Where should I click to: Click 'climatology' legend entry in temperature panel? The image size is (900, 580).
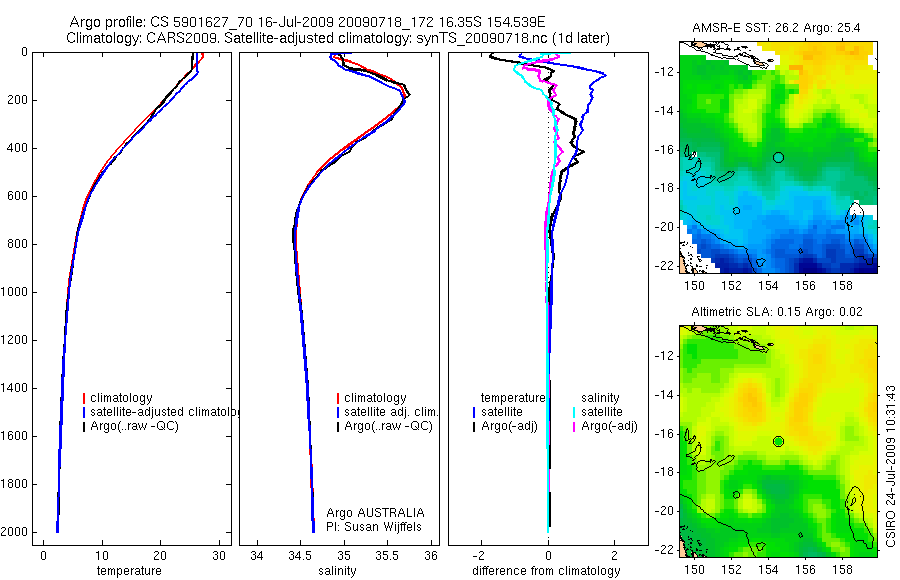click(121, 398)
